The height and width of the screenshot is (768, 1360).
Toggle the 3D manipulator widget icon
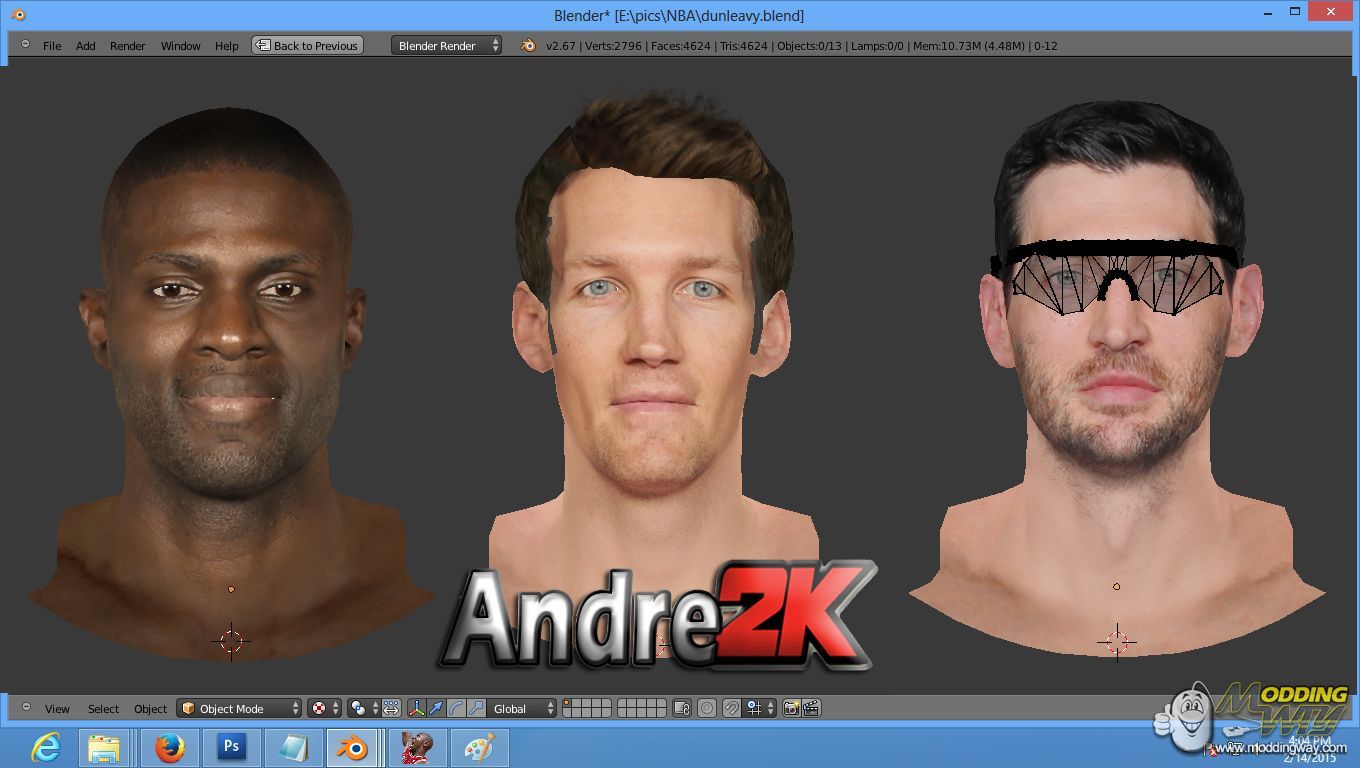click(x=416, y=708)
